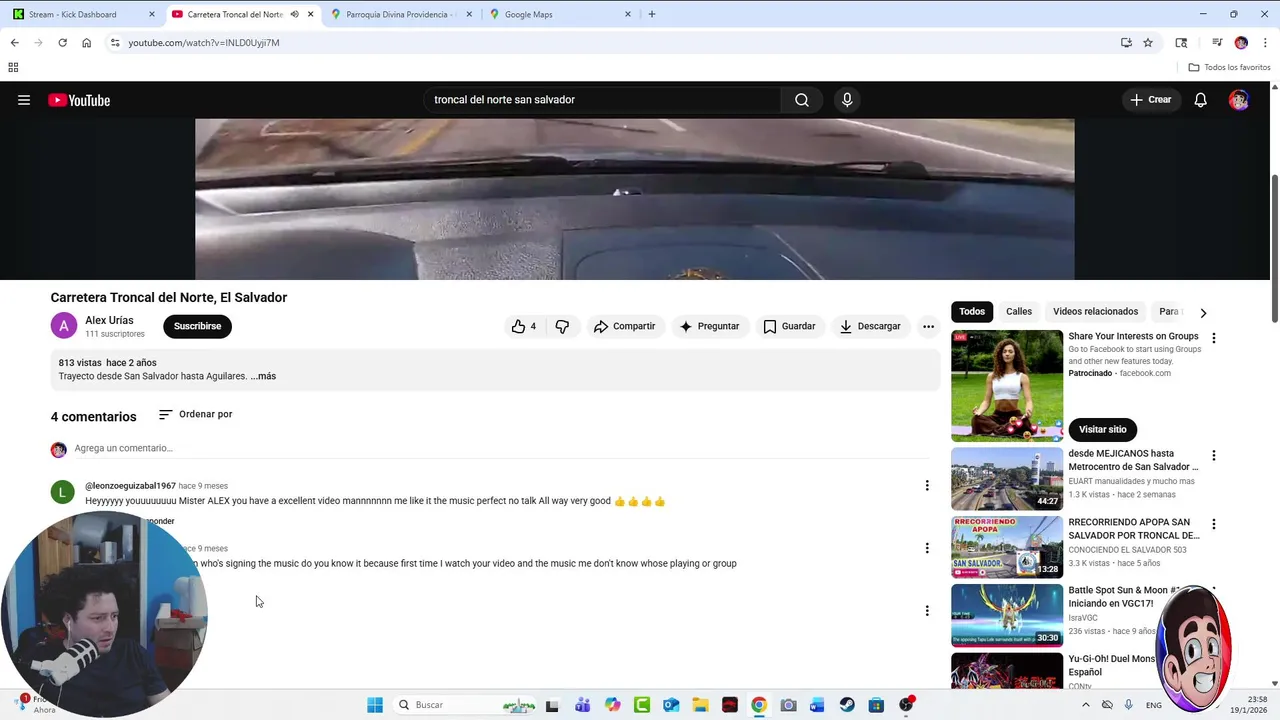Open the browser apps grid shortcut

(13, 67)
